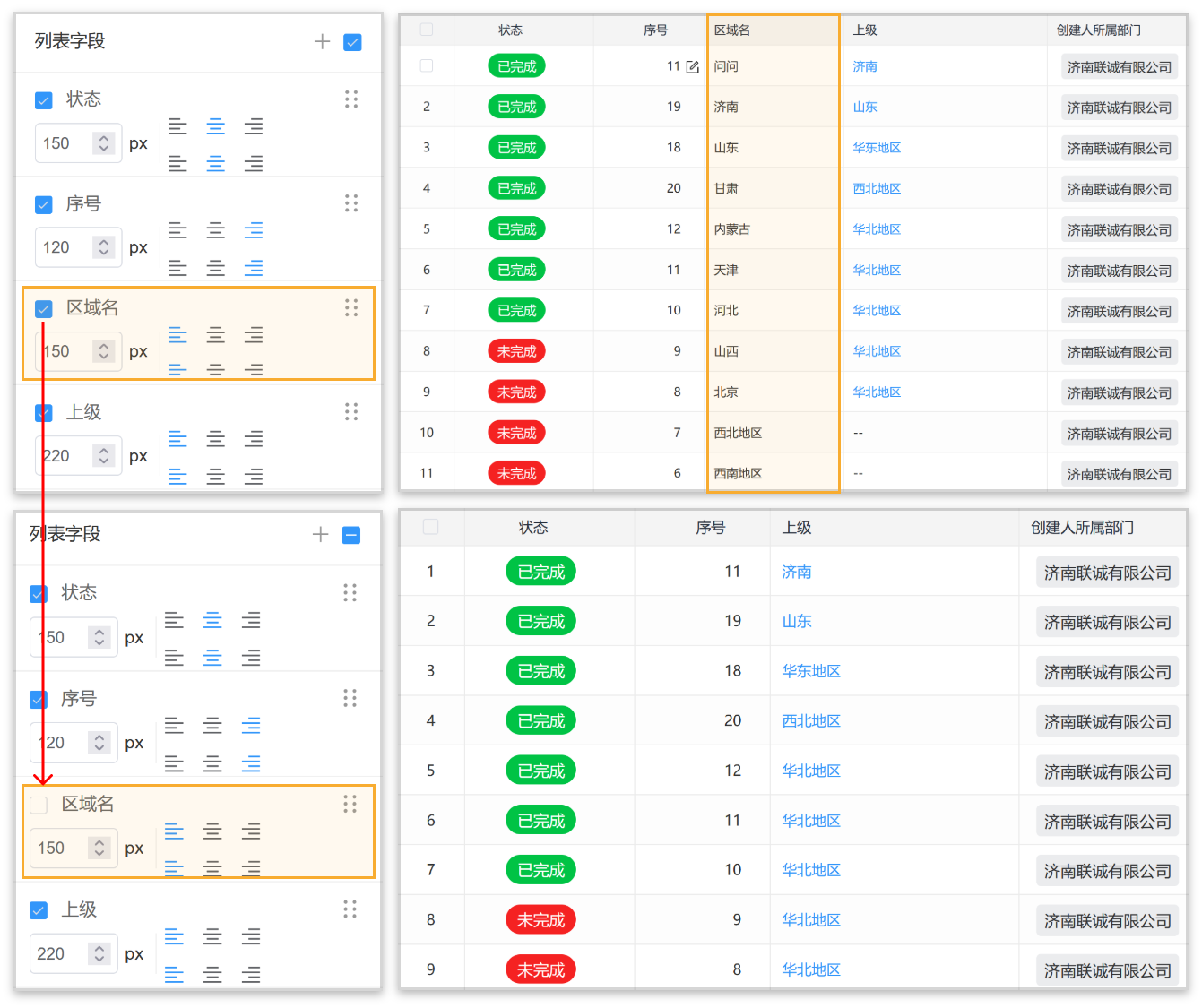The height and width of the screenshot is (1008, 1202).
Task: Select top-row center align for checked 区域名 field
Action: pos(216,335)
